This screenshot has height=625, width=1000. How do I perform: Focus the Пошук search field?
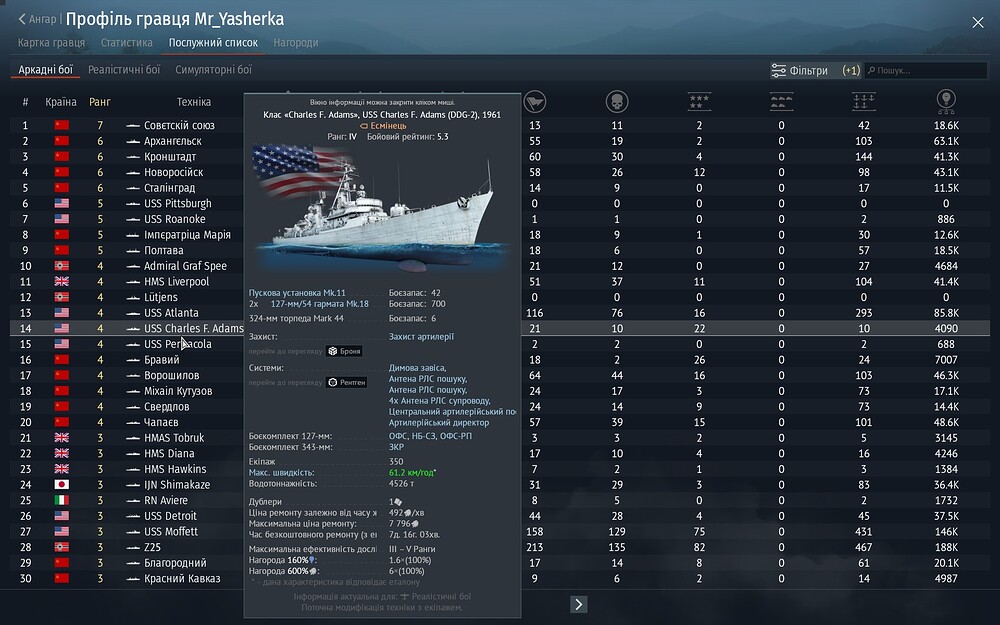(x=926, y=70)
